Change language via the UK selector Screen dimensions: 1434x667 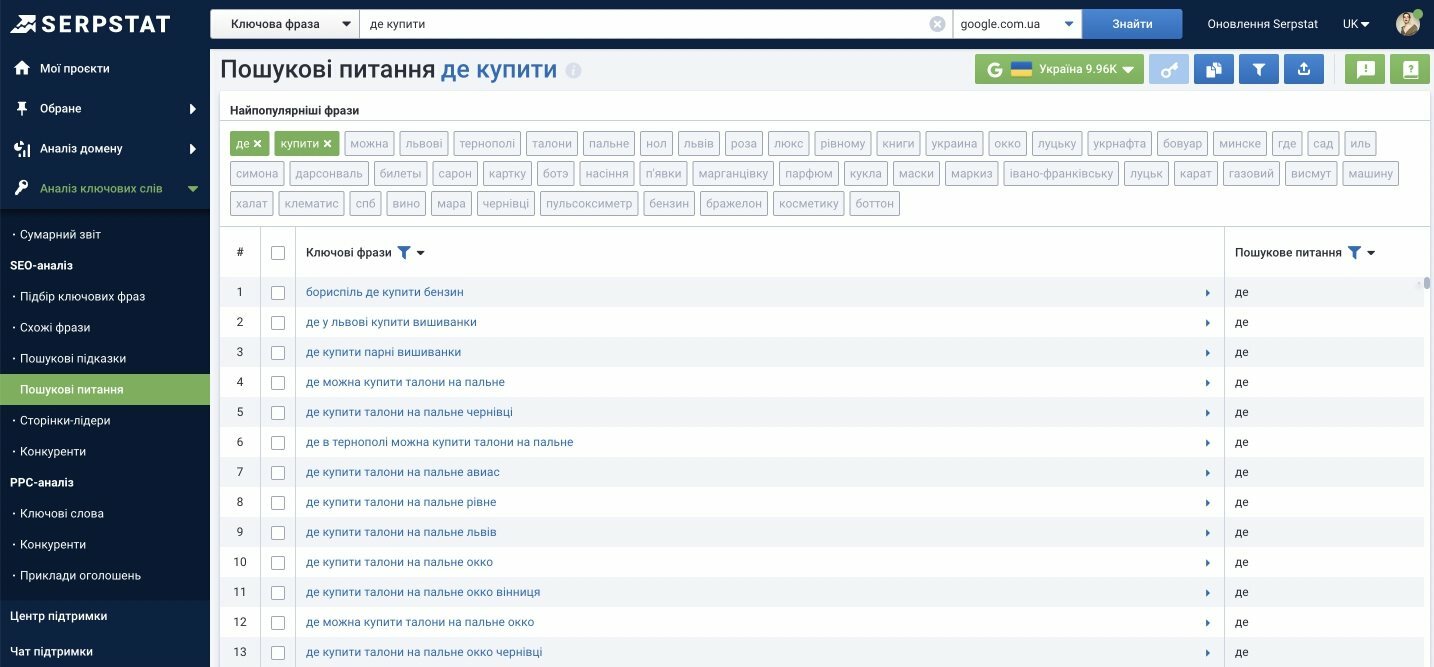1354,22
